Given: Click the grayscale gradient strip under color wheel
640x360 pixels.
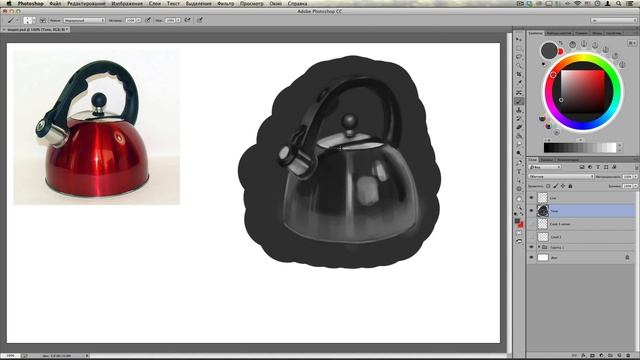Looking at the screenshot, I should 580,148.
